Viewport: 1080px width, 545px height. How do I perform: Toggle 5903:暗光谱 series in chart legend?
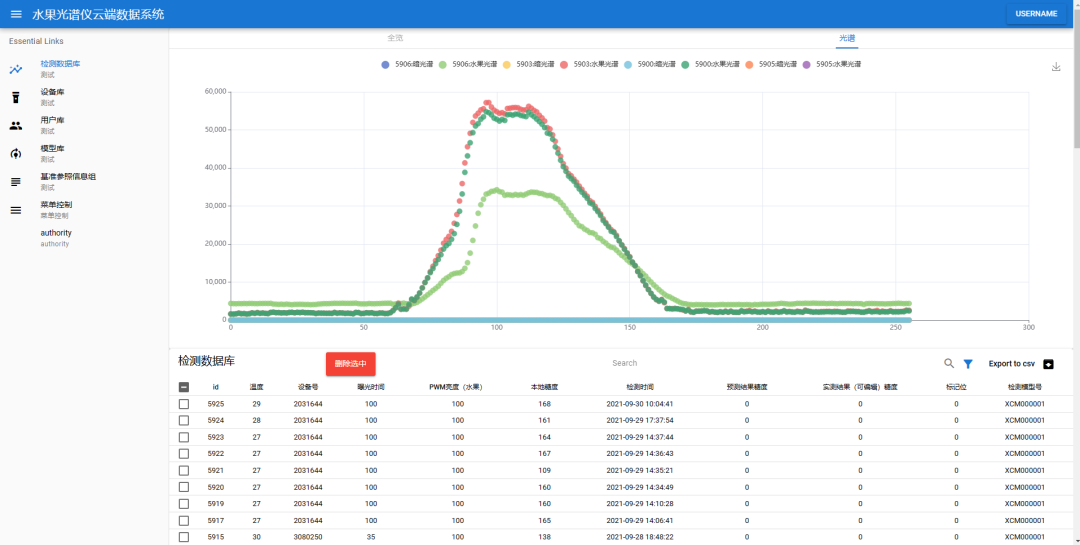coord(527,64)
